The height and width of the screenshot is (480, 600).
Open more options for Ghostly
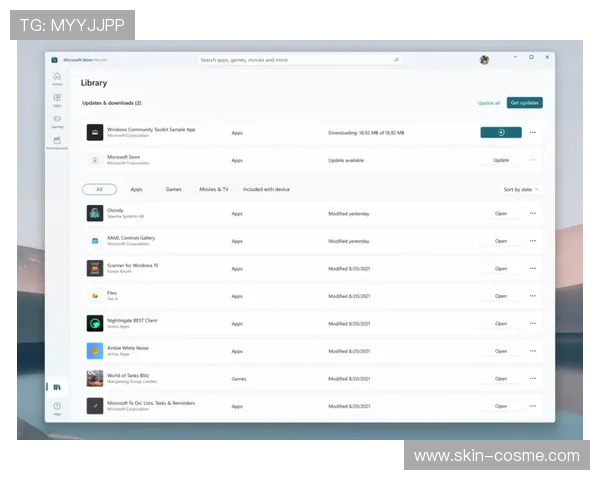click(533, 213)
